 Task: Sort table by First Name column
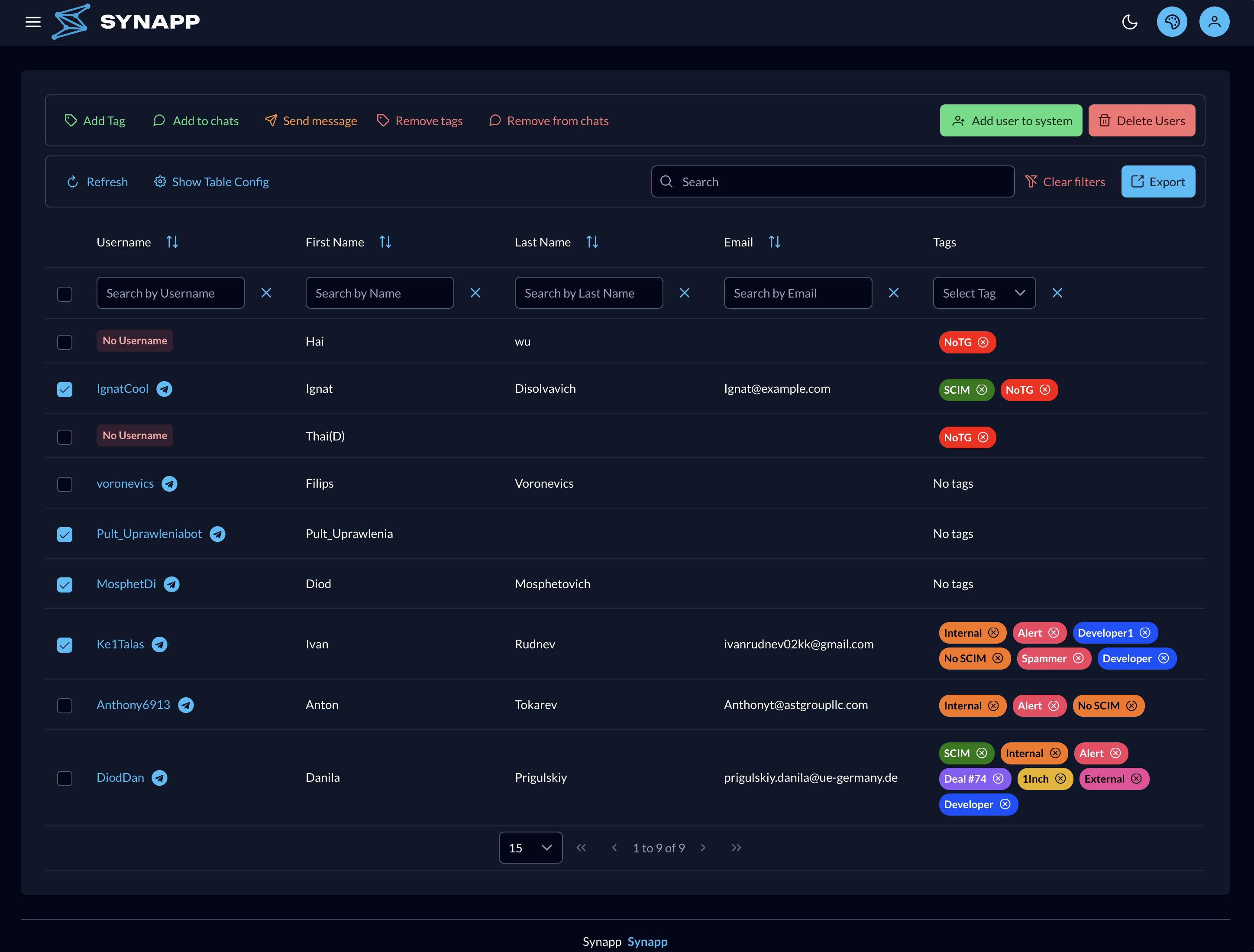[385, 242]
